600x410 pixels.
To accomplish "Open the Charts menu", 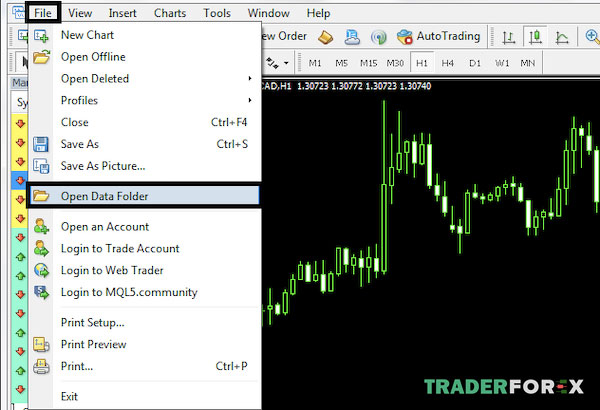I will [x=170, y=13].
